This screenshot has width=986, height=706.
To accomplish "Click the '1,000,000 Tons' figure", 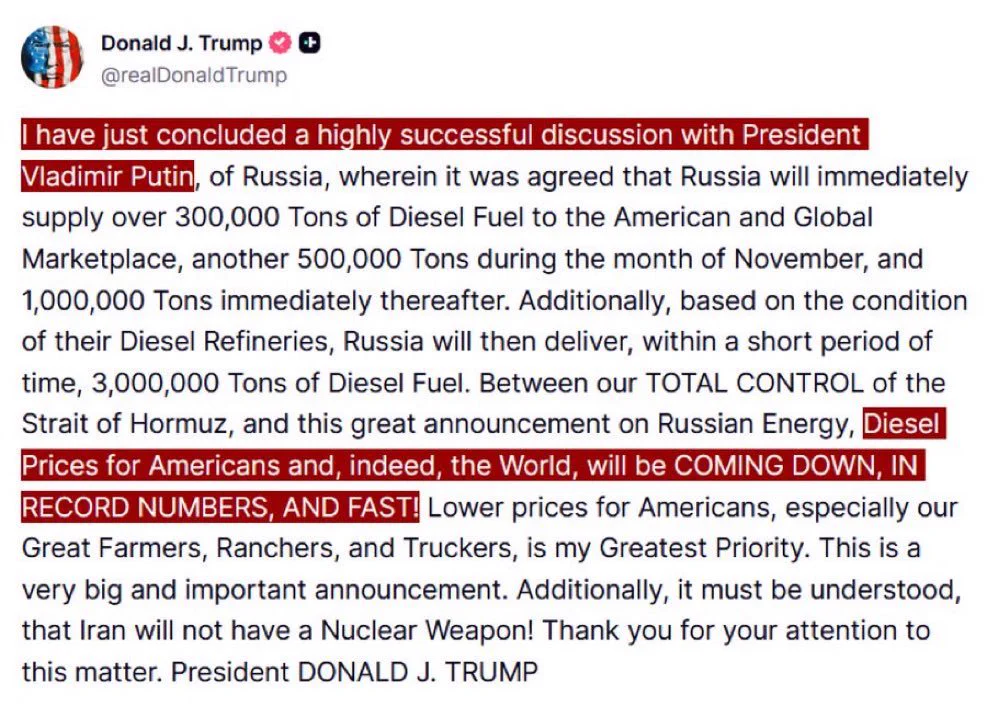I will [x=118, y=300].
